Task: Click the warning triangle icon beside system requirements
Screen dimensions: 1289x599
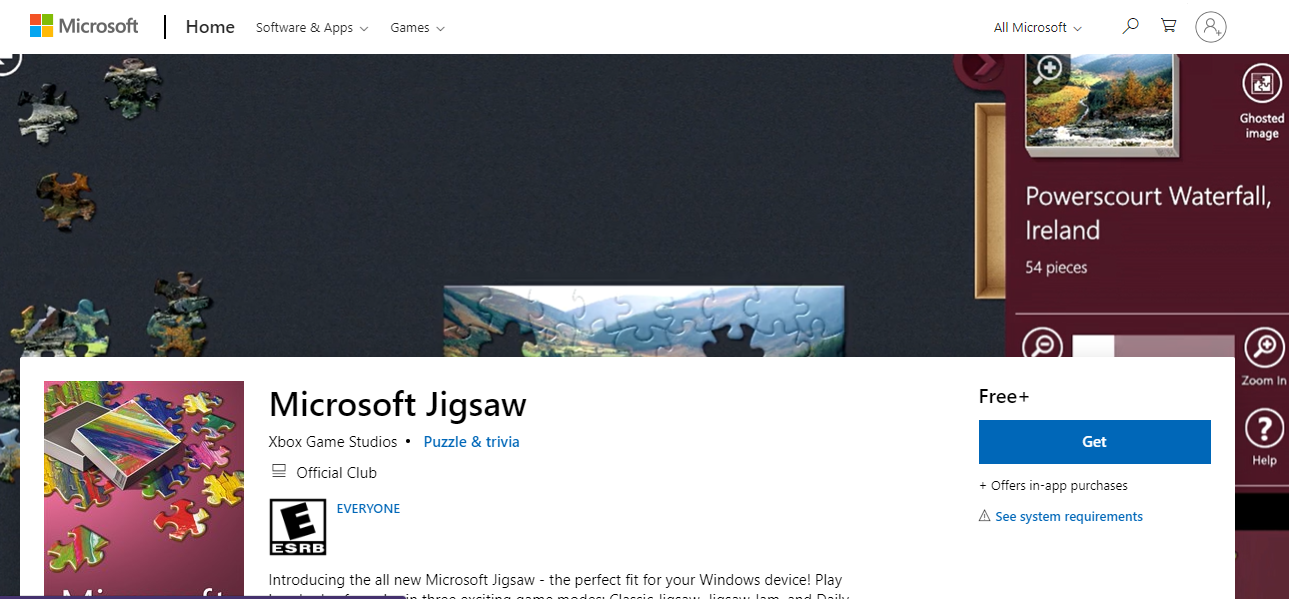Action: click(985, 516)
